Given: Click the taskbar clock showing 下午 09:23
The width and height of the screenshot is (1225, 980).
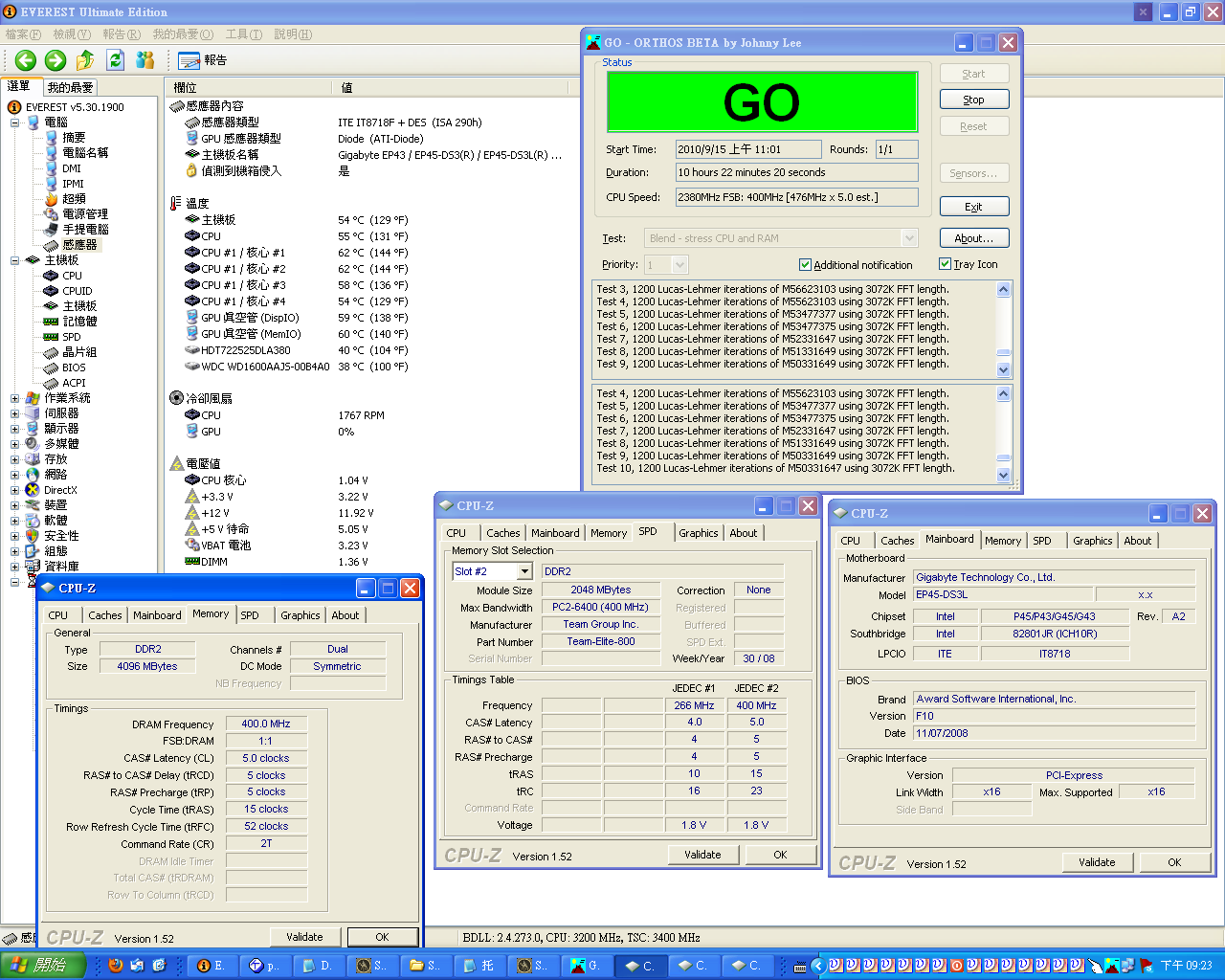Looking at the screenshot, I should click(x=1187, y=966).
